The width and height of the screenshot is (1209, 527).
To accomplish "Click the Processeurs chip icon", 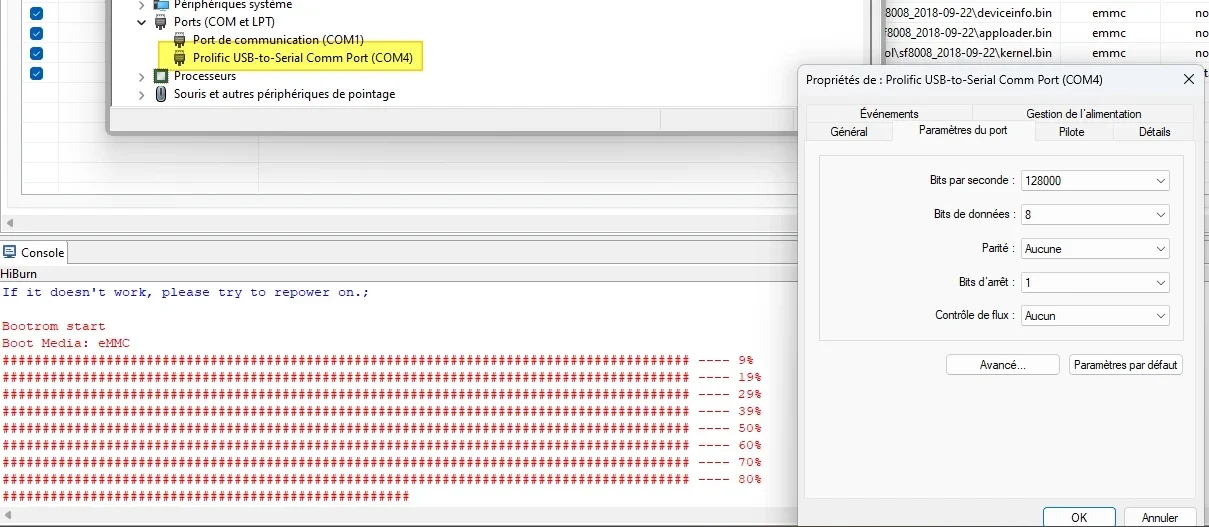I will [x=160, y=76].
